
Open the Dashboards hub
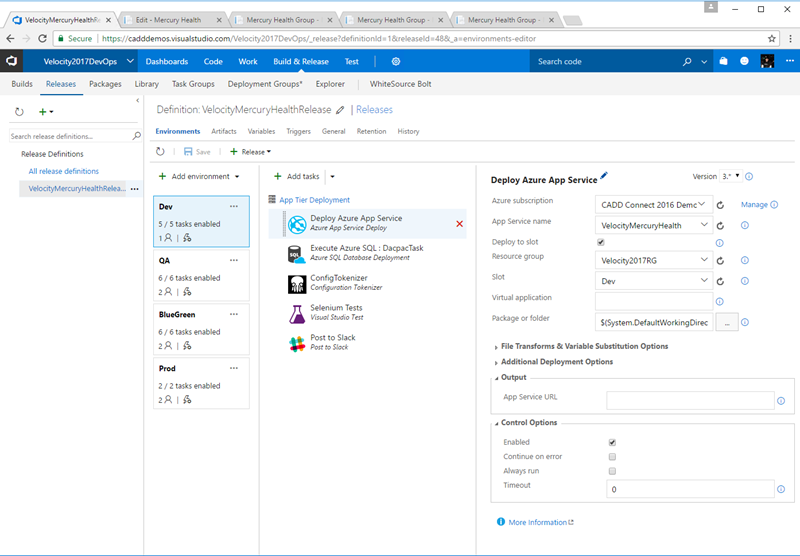coord(167,61)
